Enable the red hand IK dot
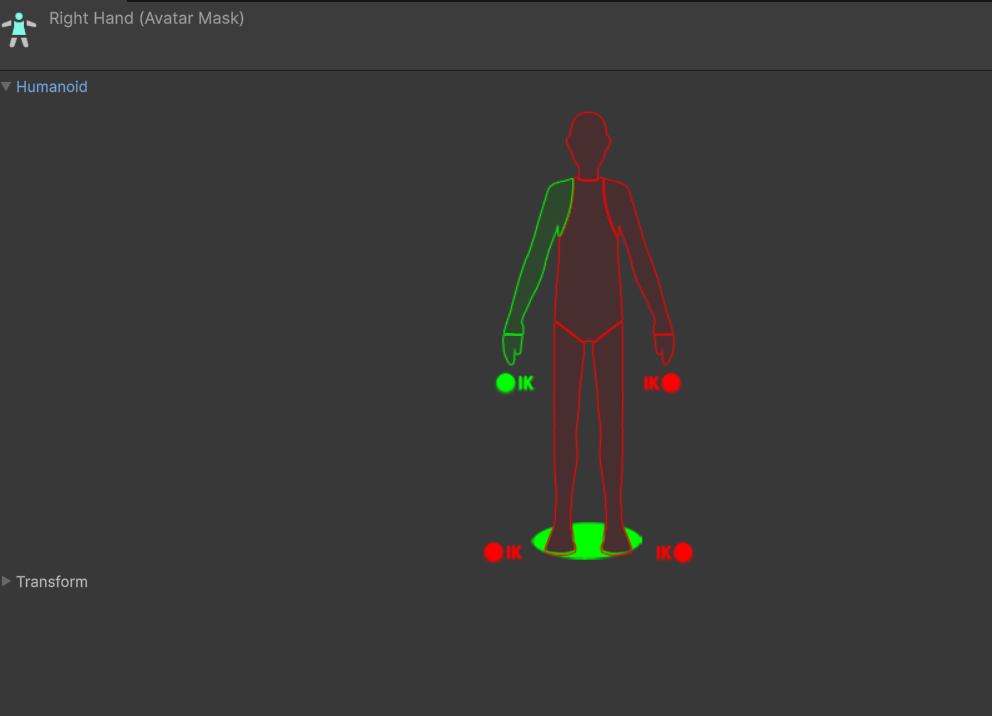 (x=671, y=383)
